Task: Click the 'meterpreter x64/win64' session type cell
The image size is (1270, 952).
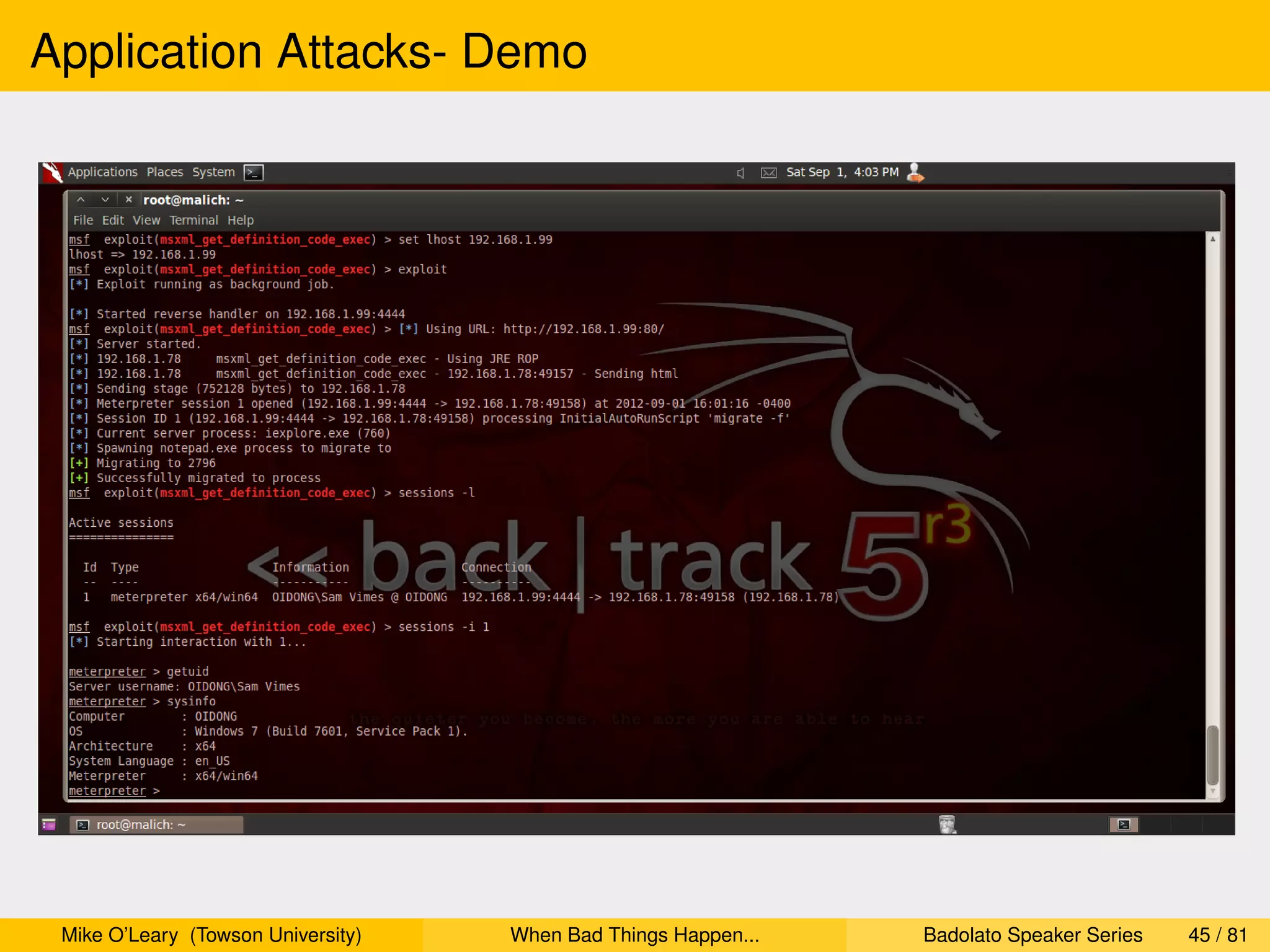Action: (x=184, y=597)
